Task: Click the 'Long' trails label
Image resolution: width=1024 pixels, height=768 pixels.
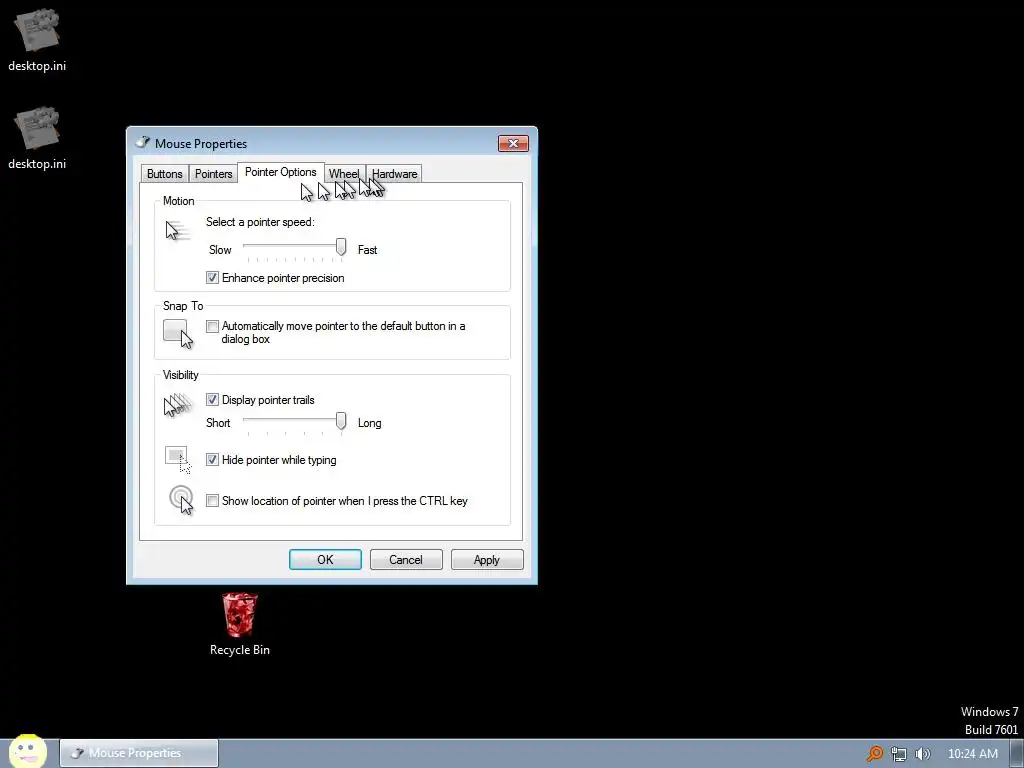Action: tap(370, 423)
